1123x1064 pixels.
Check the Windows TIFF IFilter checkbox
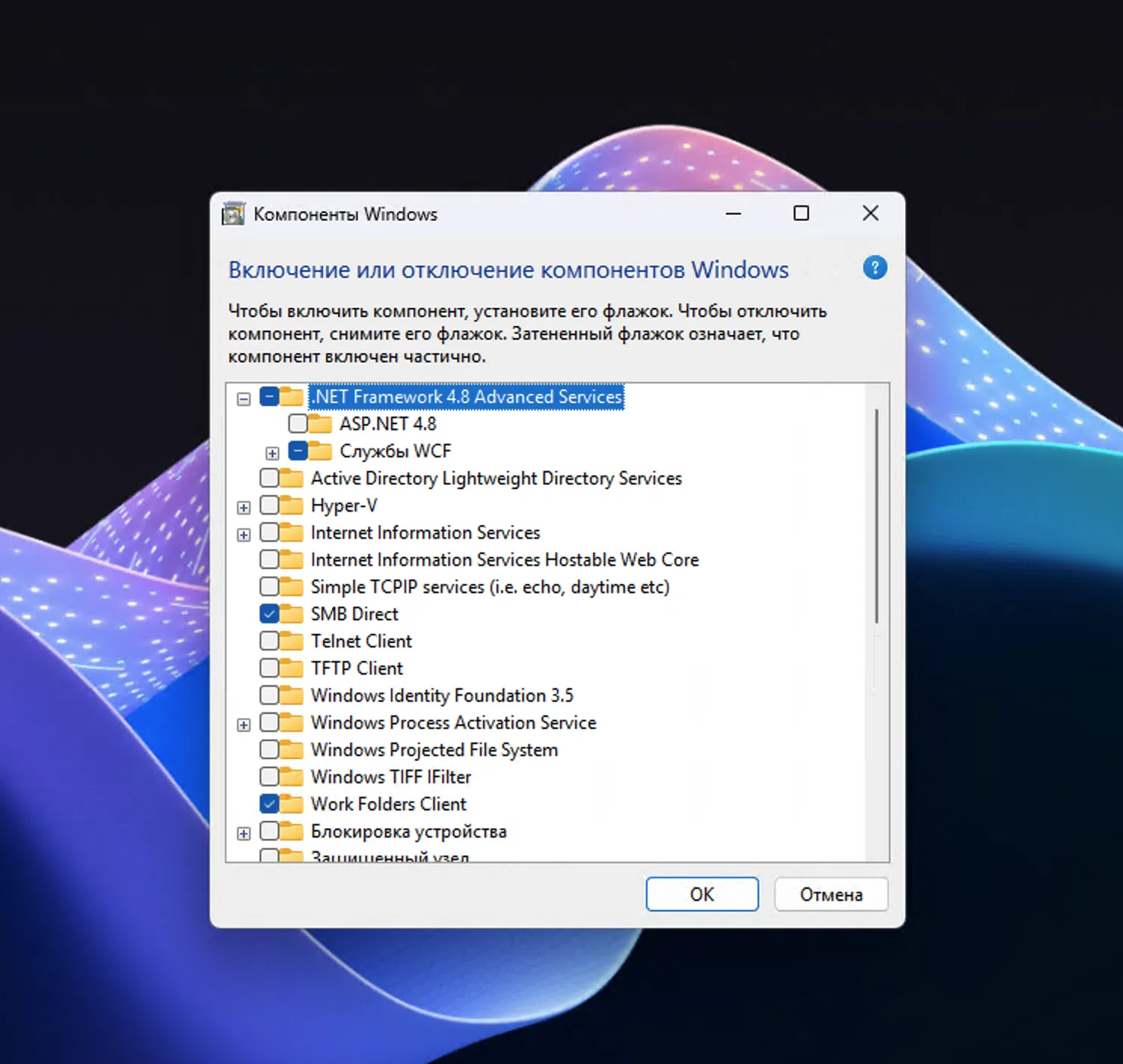click(x=269, y=776)
